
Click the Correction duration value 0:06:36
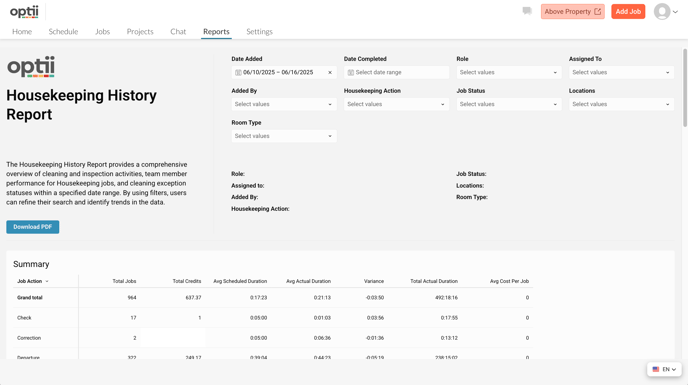coord(322,338)
